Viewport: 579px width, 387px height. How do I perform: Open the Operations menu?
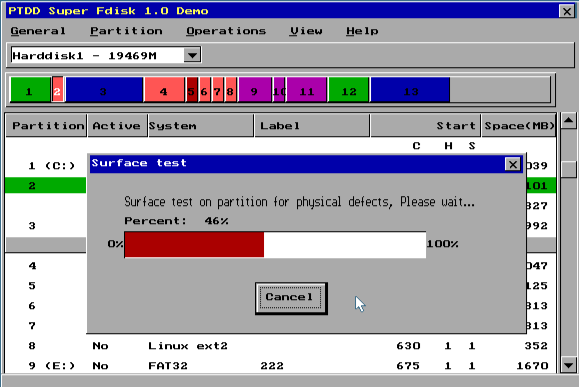[226, 31]
